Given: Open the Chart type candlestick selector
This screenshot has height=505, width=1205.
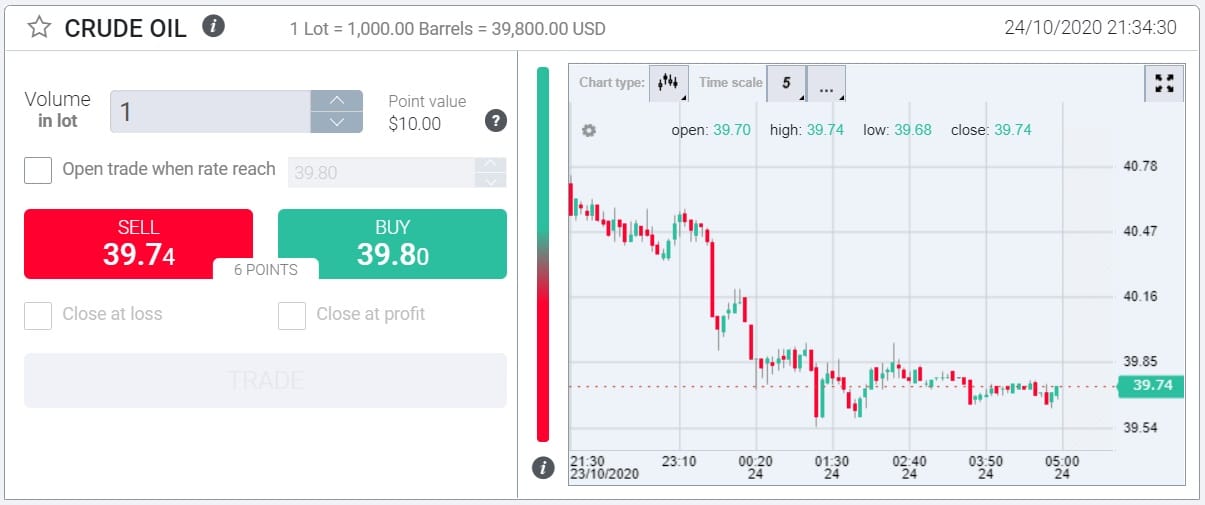Looking at the screenshot, I should point(669,83).
